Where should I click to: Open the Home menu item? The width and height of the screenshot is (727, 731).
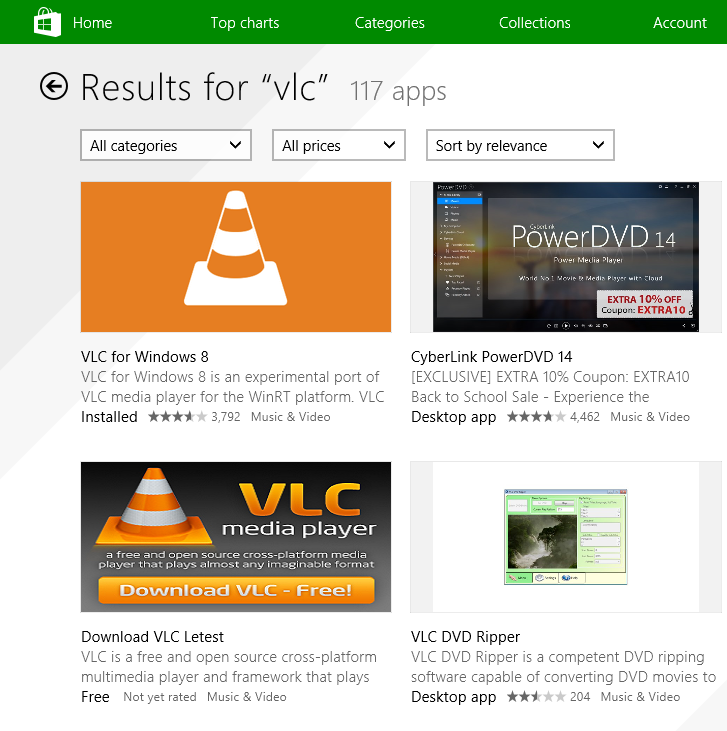point(92,23)
